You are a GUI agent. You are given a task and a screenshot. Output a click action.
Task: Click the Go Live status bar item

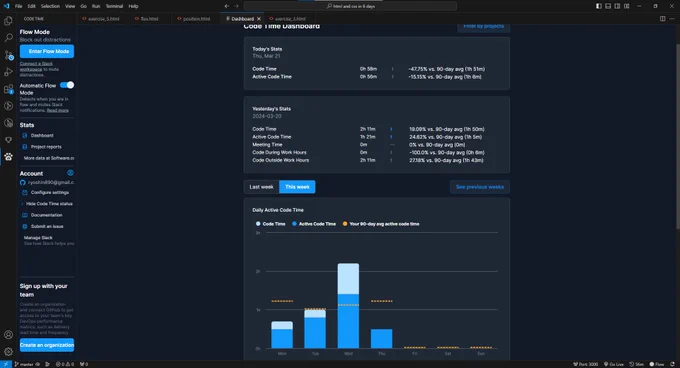point(614,364)
